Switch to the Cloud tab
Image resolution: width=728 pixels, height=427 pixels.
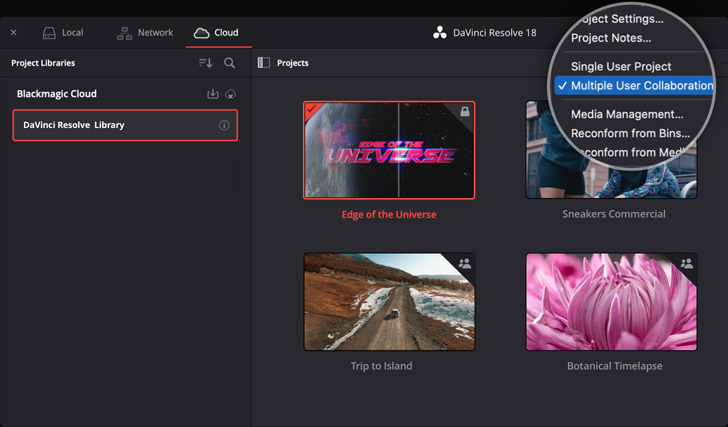click(216, 33)
